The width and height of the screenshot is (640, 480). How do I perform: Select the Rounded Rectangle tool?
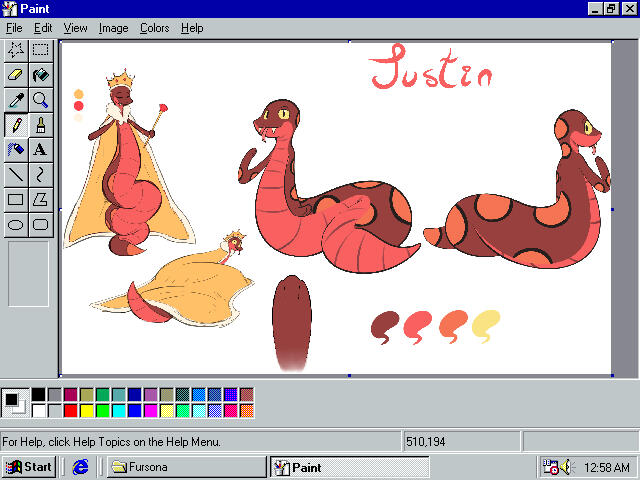coord(41,224)
